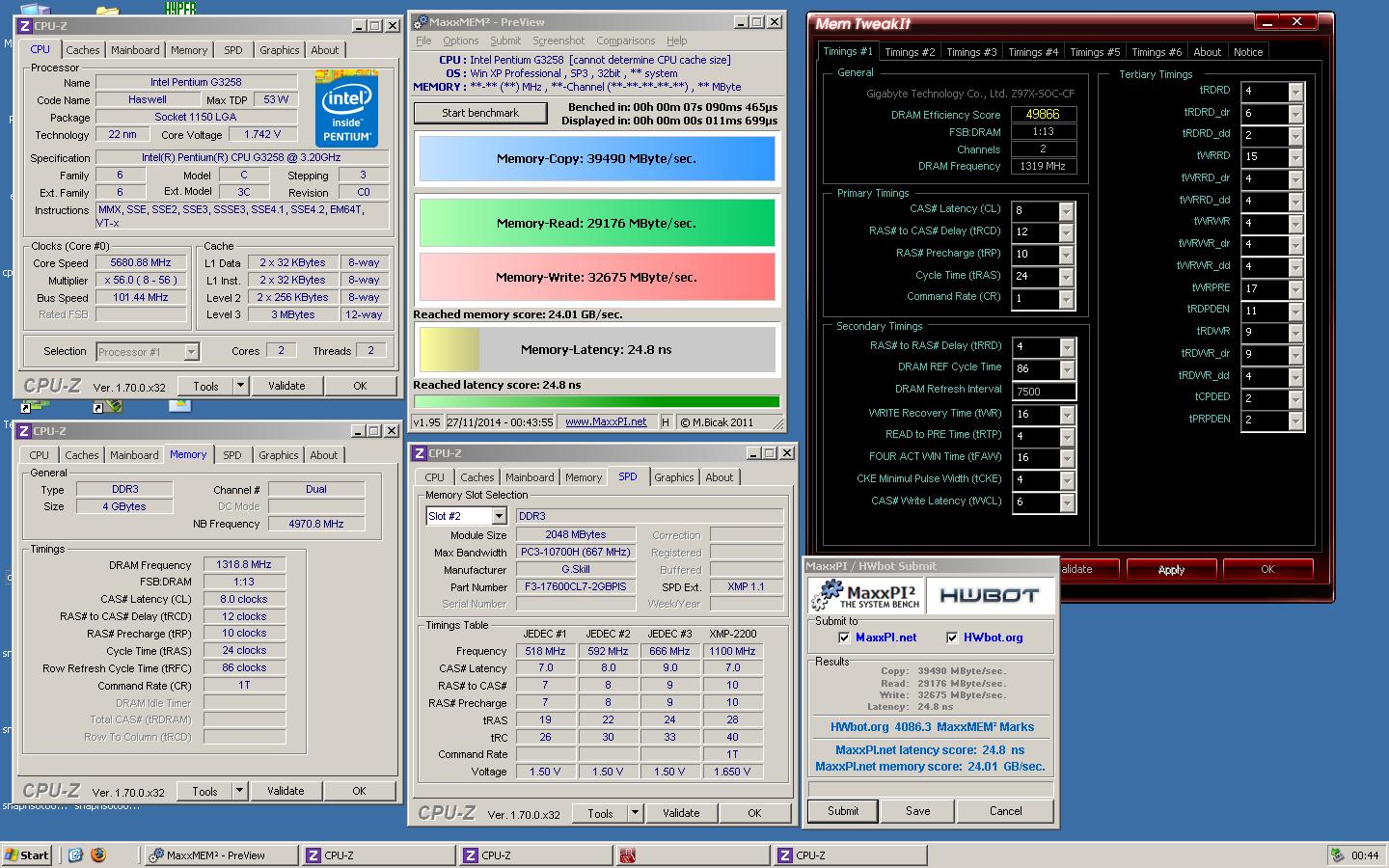
Task: Click the MaxxPI² system bench logo
Action: click(x=864, y=595)
